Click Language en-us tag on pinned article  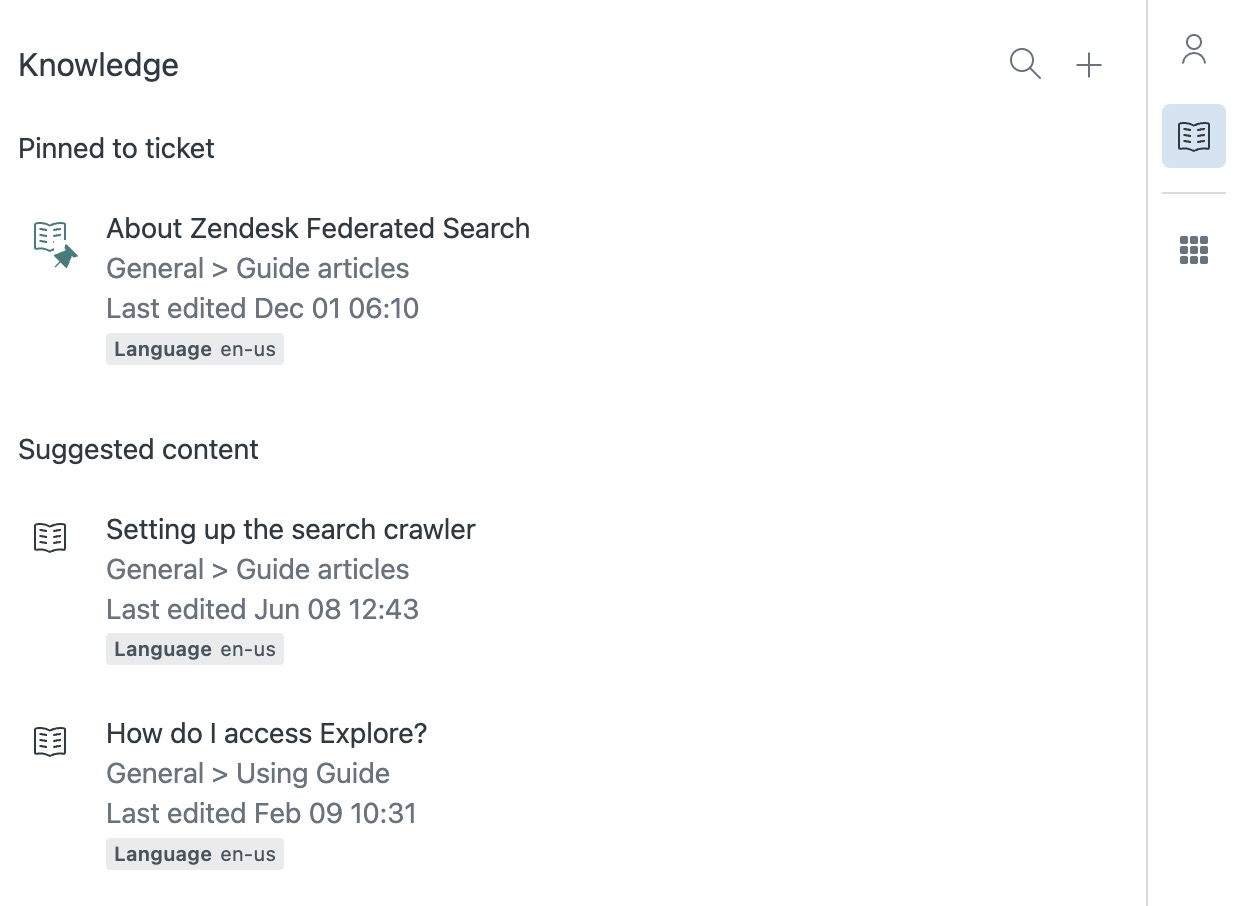tap(195, 349)
